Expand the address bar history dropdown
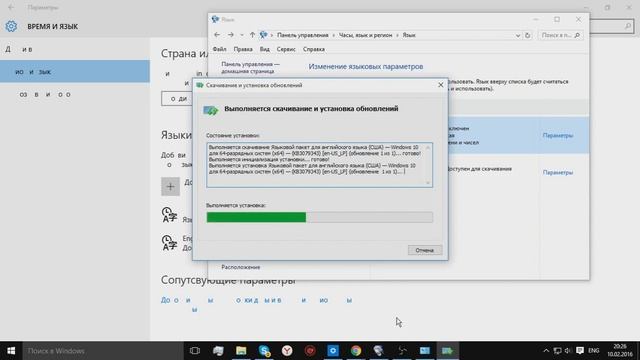Viewport: 640px width, 360px height. (x=518, y=36)
